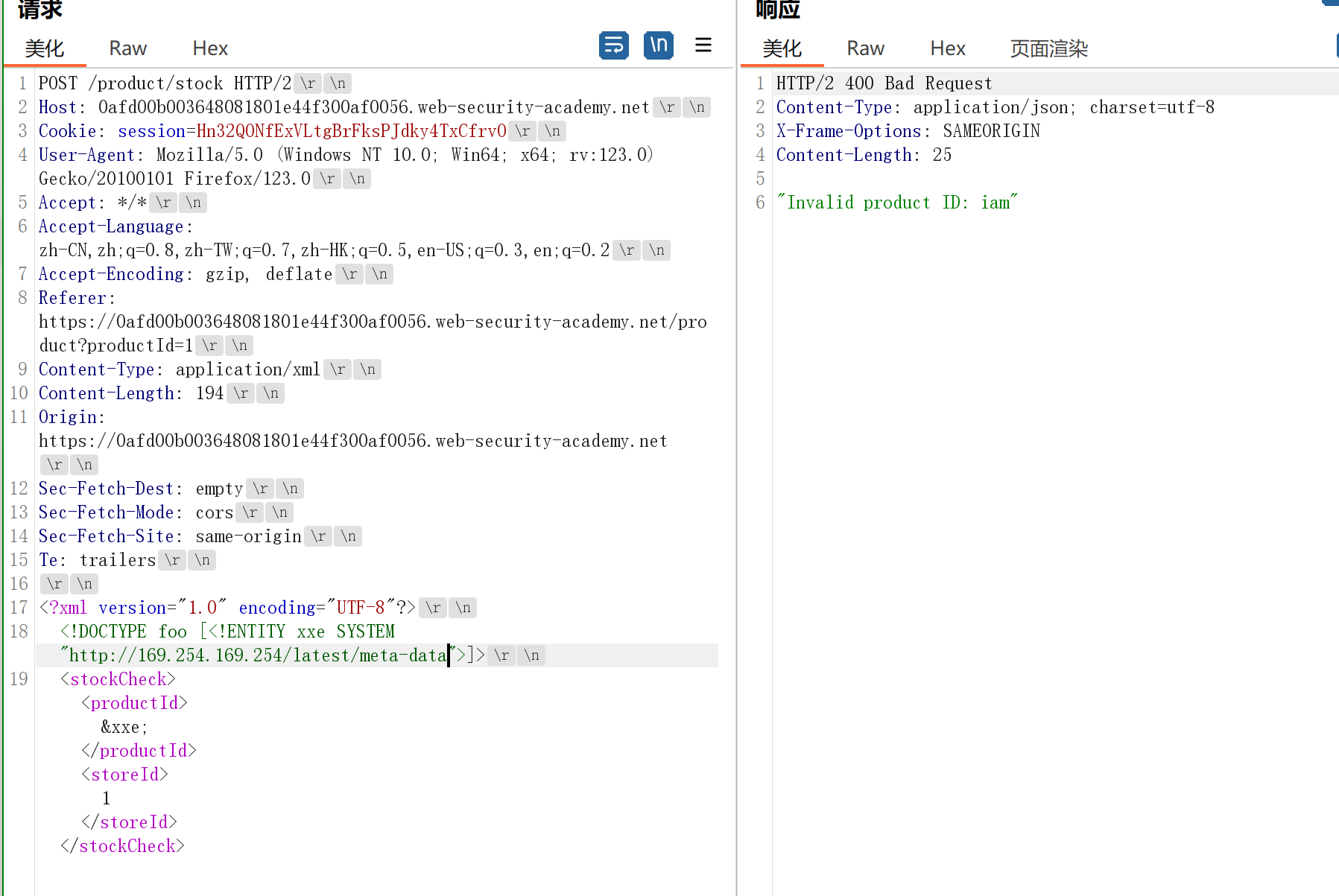
Task: Switch request view to Hex tab
Action: click(x=210, y=48)
